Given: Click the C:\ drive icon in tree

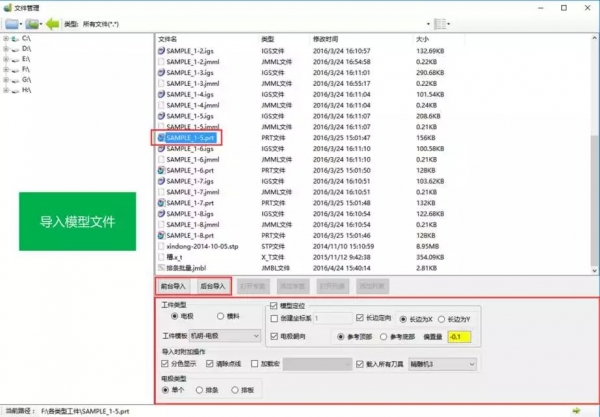Looking at the screenshot, I should [15, 39].
